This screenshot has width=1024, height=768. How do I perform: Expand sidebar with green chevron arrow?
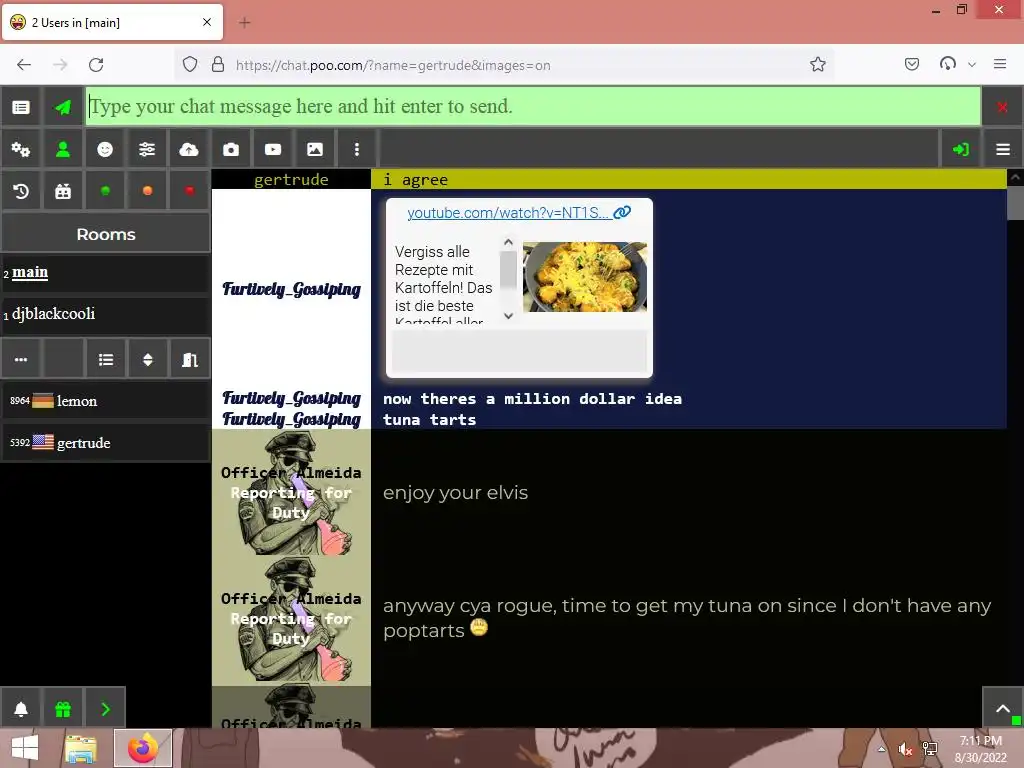(x=105, y=709)
